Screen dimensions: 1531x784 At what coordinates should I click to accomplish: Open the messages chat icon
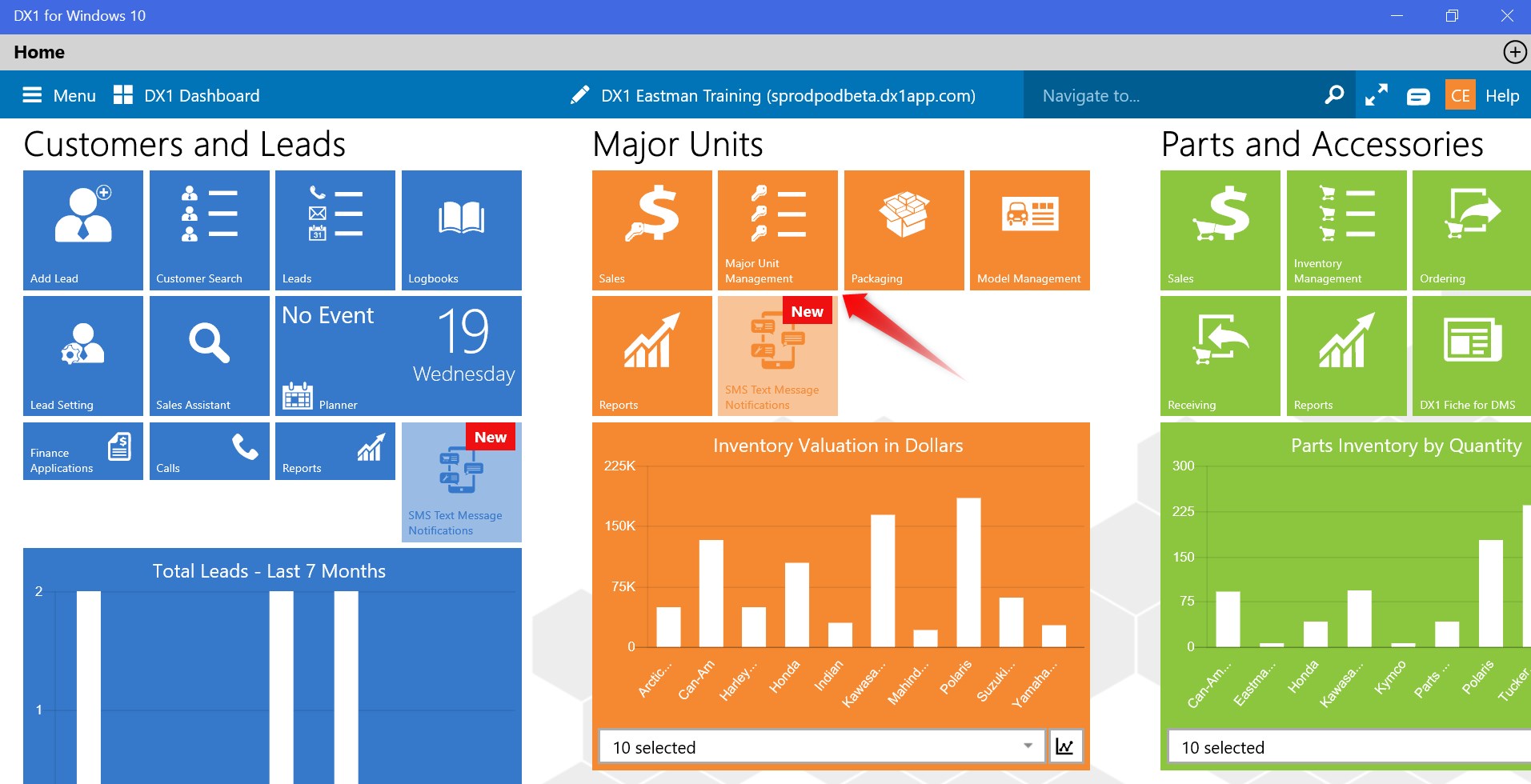pyautogui.click(x=1418, y=97)
